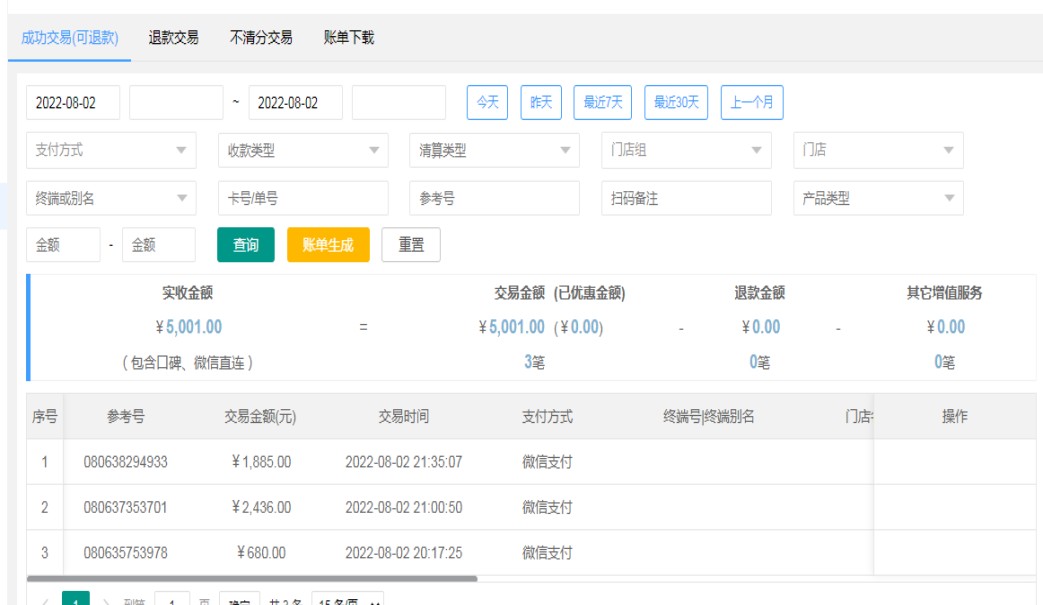The image size is (1043, 605).
Task: Expand the 收款类型 dropdown
Action: (x=302, y=150)
